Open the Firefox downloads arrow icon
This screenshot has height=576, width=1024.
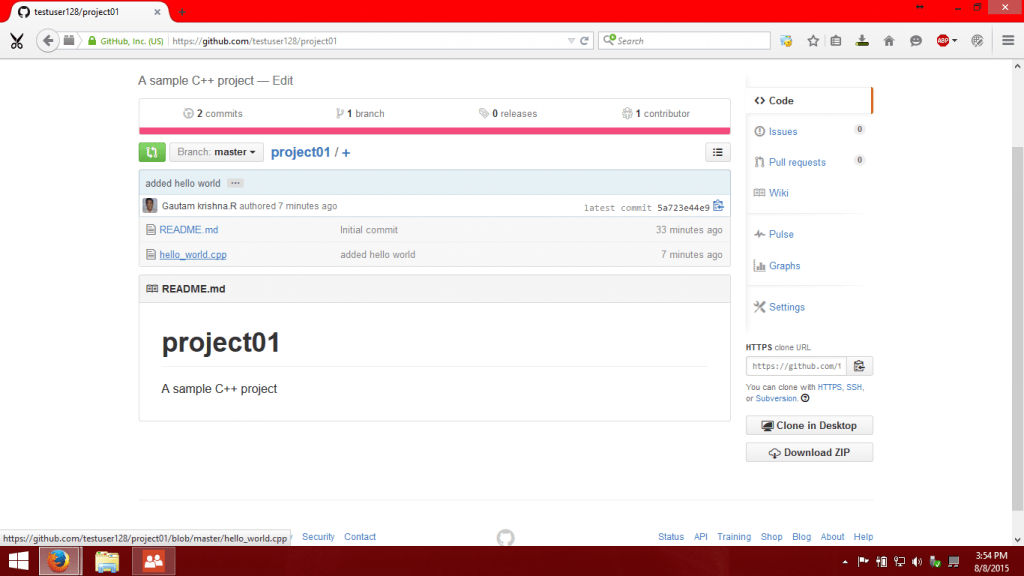click(862, 40)
